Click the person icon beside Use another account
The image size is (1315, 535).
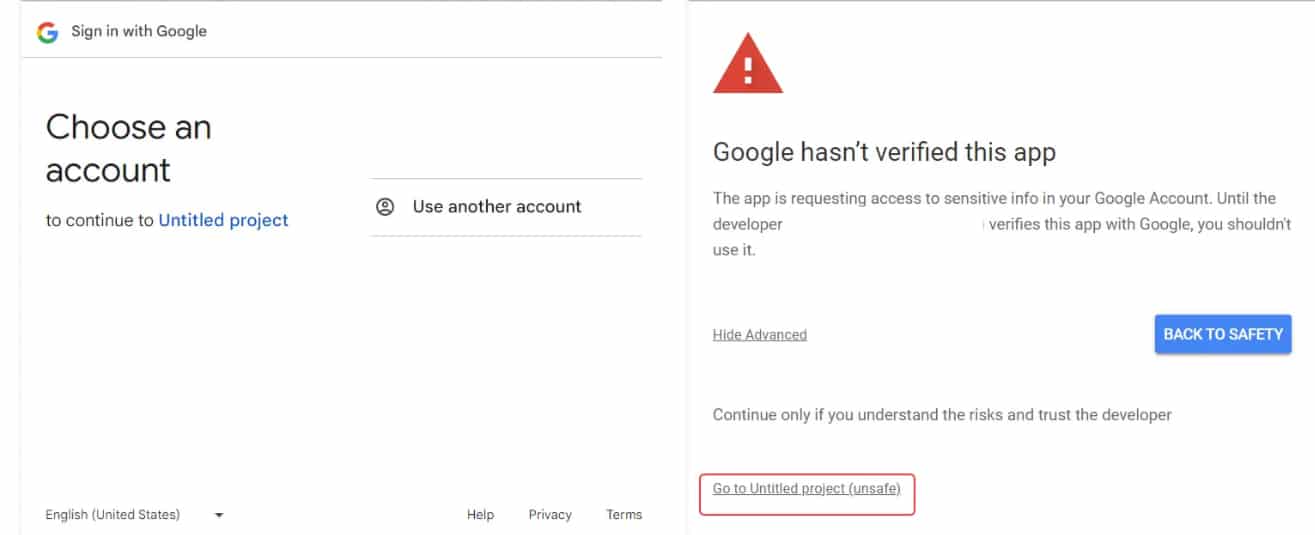click(385, 207)
